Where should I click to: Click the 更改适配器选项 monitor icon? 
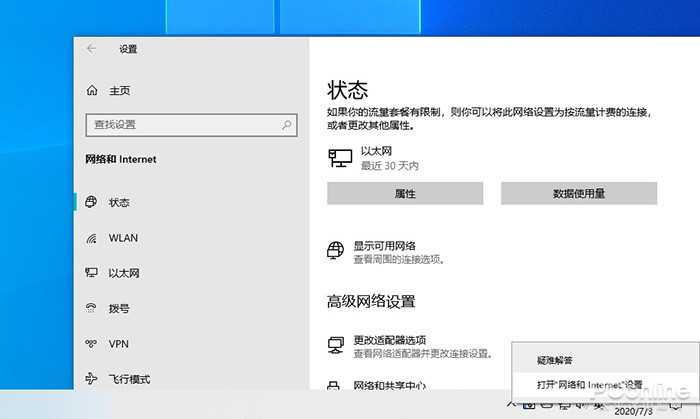pos(336,345)
